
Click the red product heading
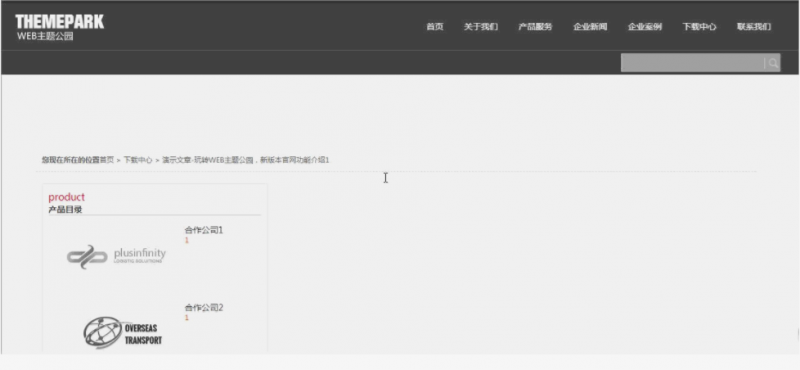click(66, 197)
